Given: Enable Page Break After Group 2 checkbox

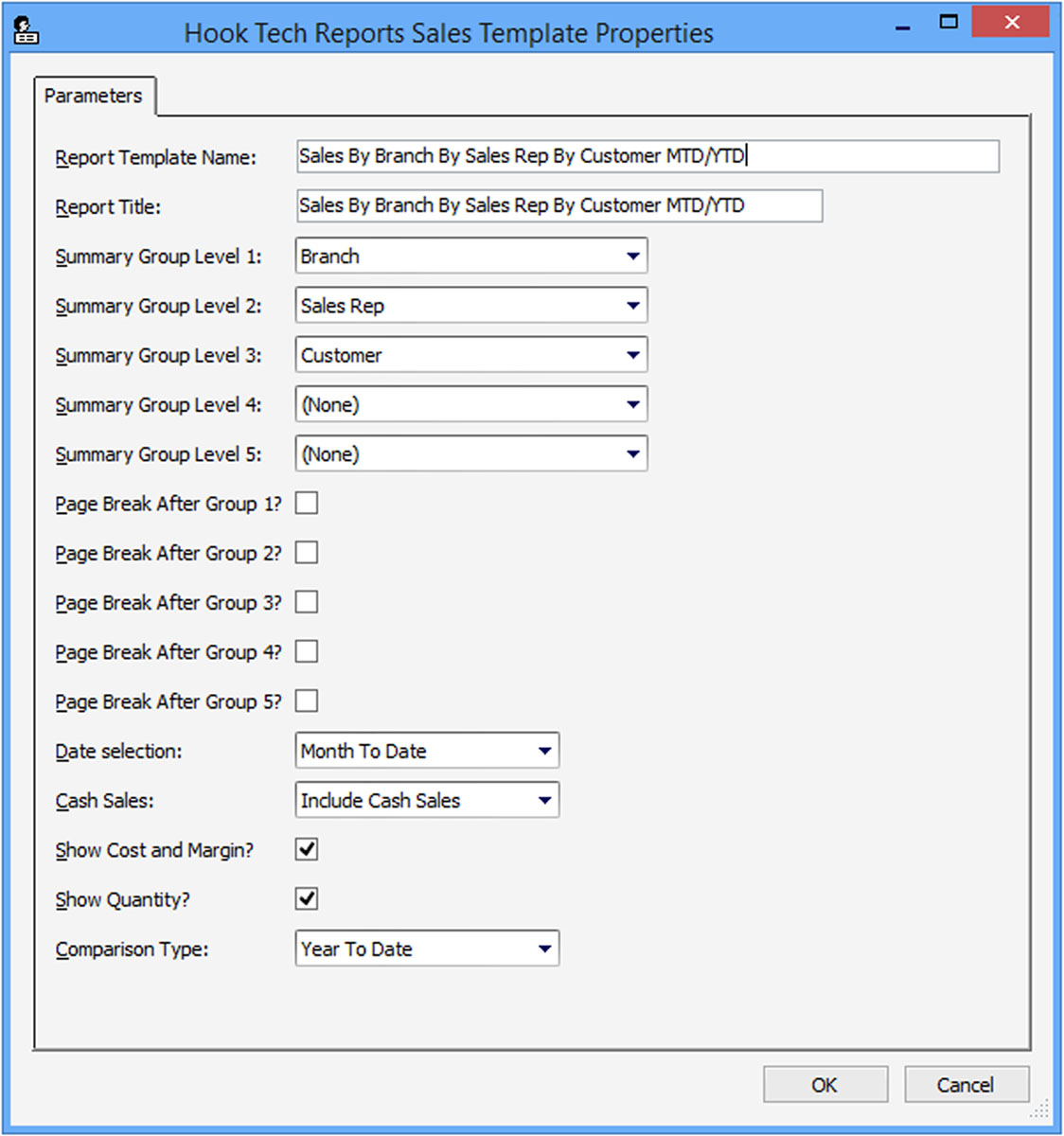Looking at the screenshot, I should [307, 552].
